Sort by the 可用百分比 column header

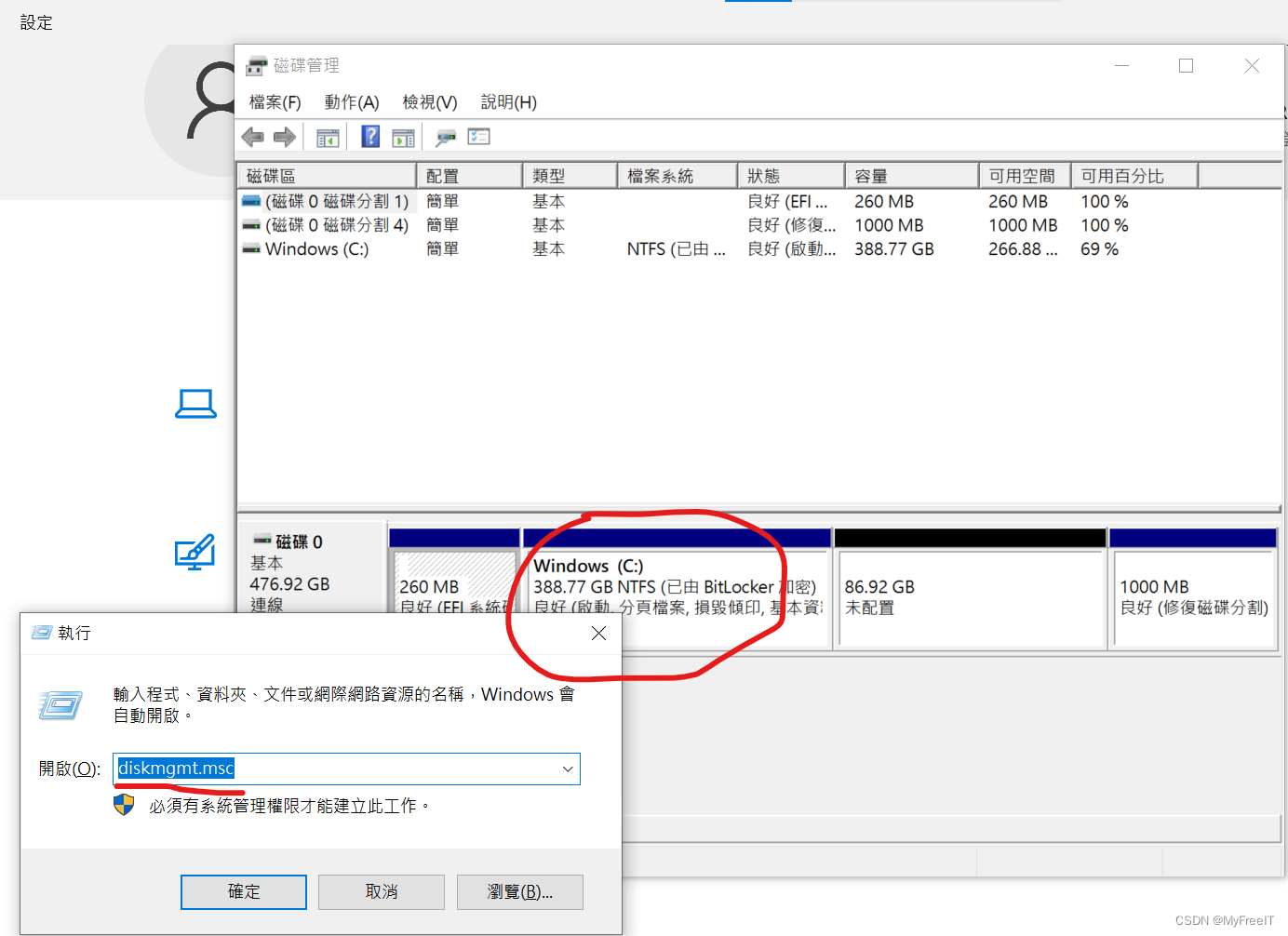click(x=1134, y=176)
